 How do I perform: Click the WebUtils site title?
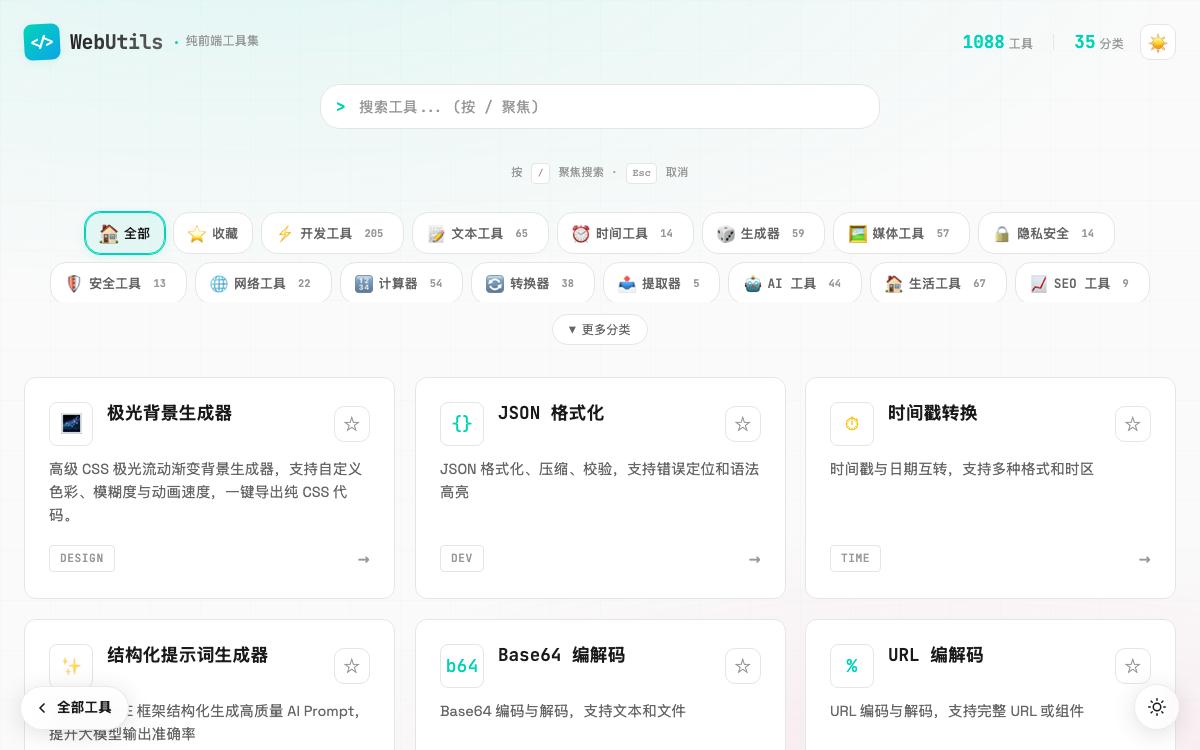click(116, 42)
